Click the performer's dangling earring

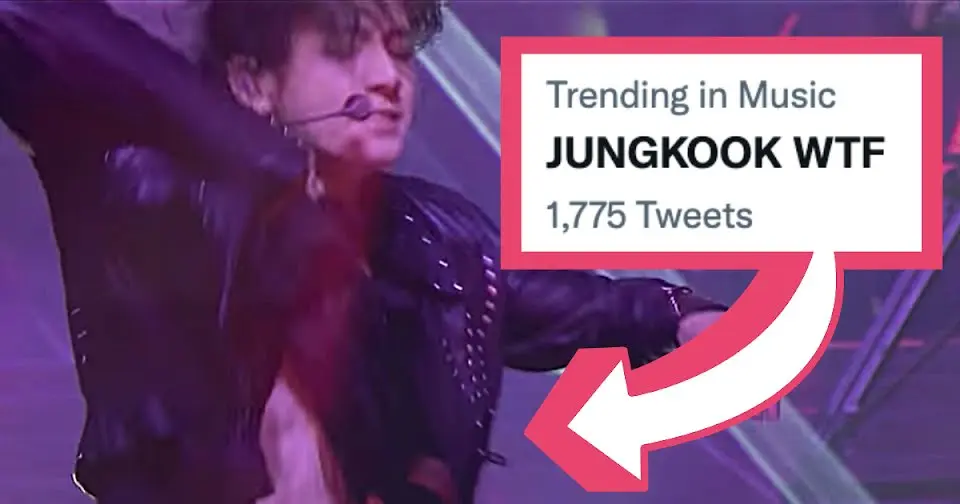[314, 178]
